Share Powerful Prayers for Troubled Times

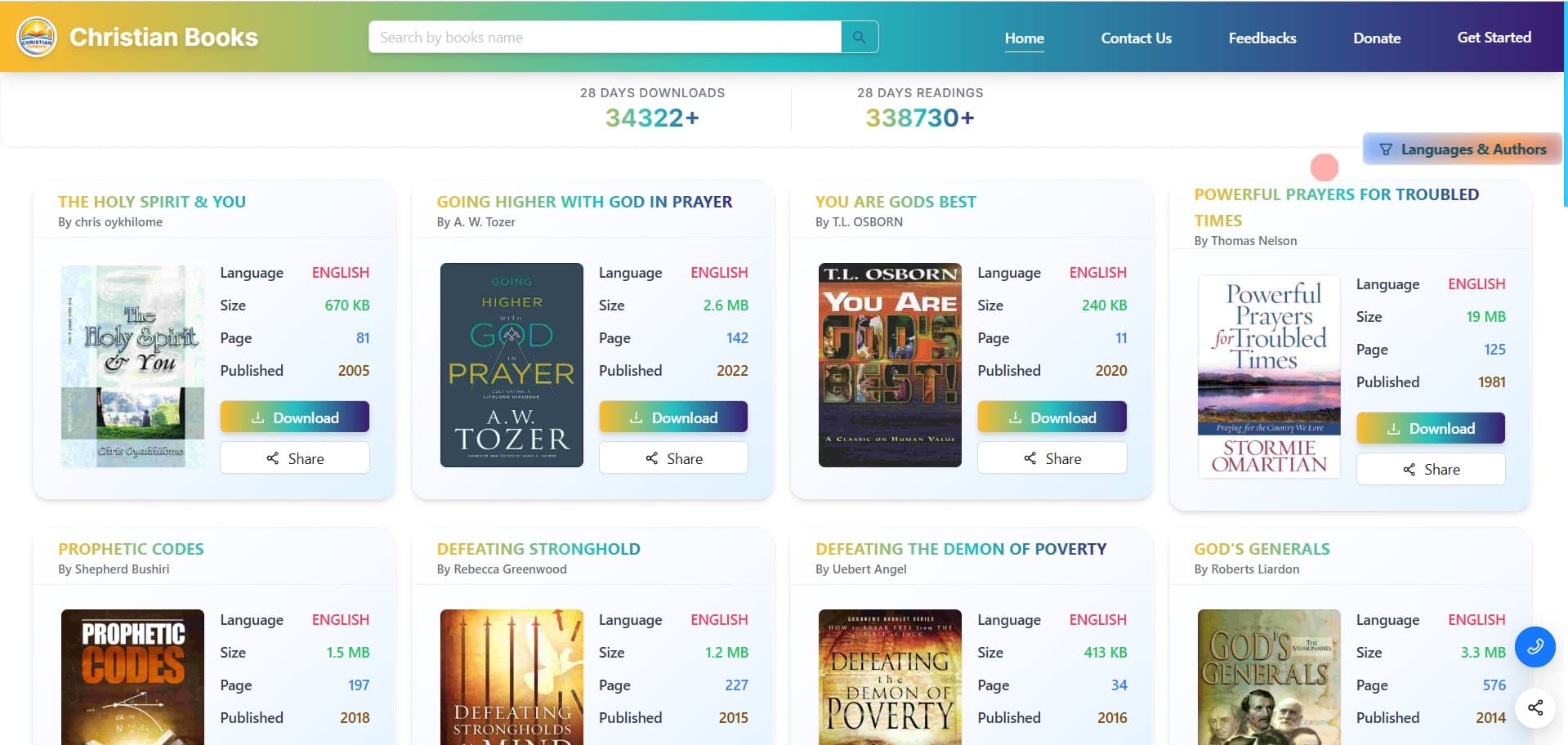coord(1431,468)
